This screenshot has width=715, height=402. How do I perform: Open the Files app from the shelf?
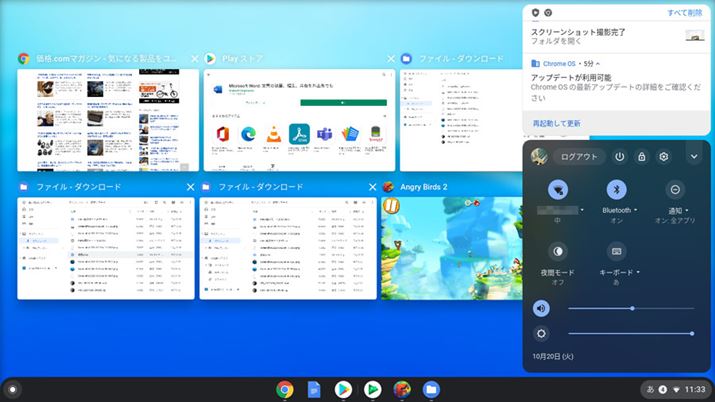(430, 389)
